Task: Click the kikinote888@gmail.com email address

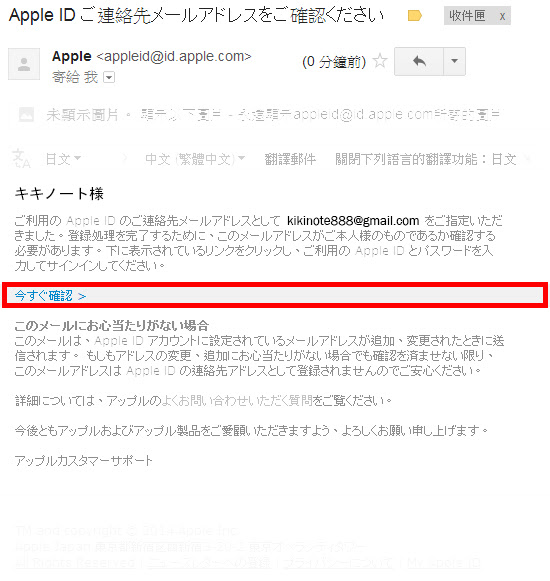Action: [x=353, y=221]
